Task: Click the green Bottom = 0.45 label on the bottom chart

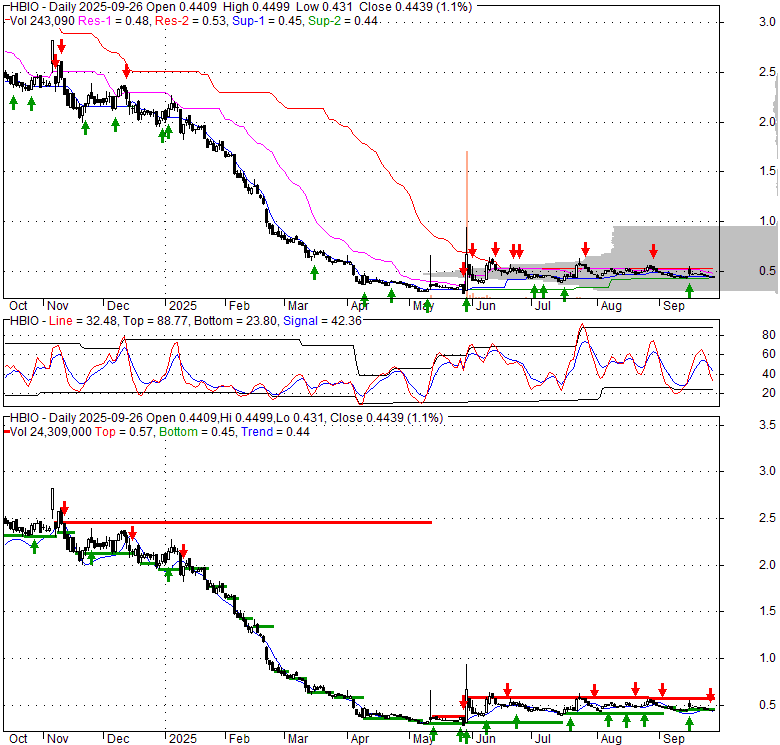Action: [x=197, y=432]
